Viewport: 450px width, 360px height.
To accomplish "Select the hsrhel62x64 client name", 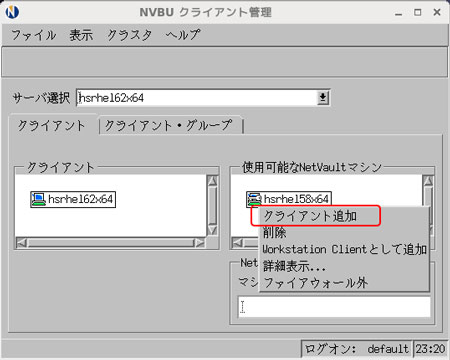I will (80, 199).
